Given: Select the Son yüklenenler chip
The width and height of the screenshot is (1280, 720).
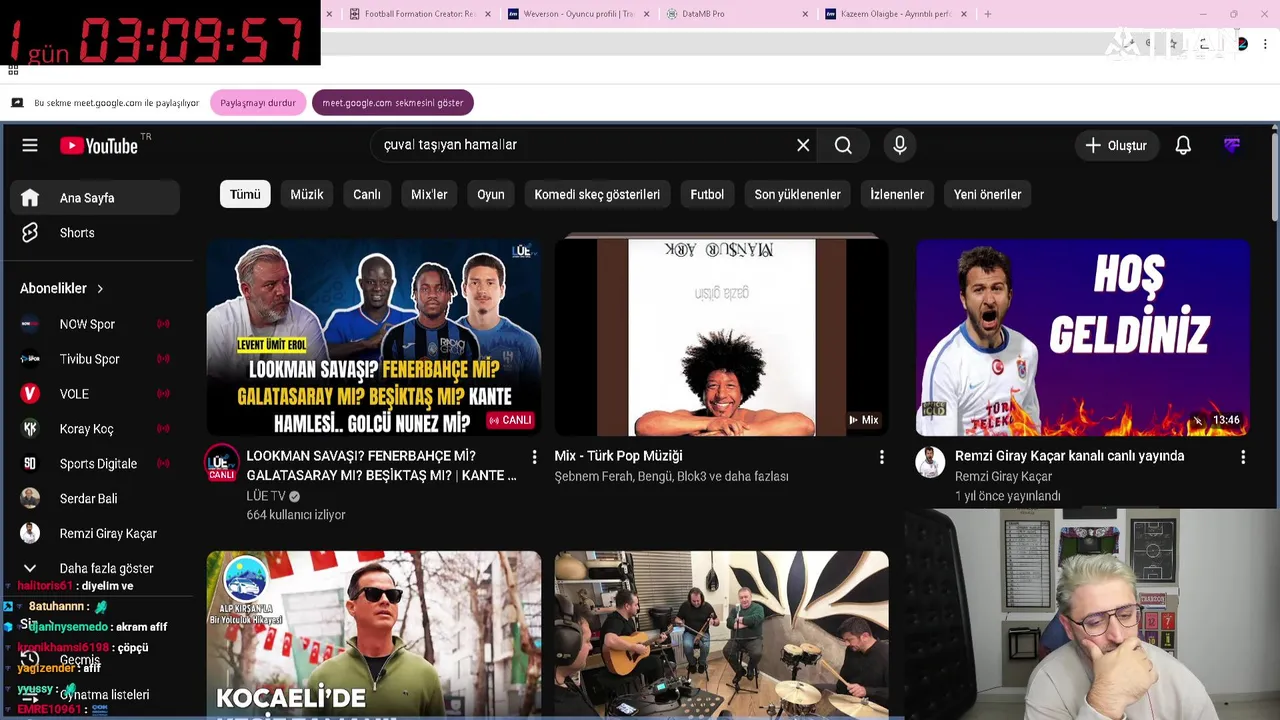Looking at the screenshot, I should (x=797, y=194).
